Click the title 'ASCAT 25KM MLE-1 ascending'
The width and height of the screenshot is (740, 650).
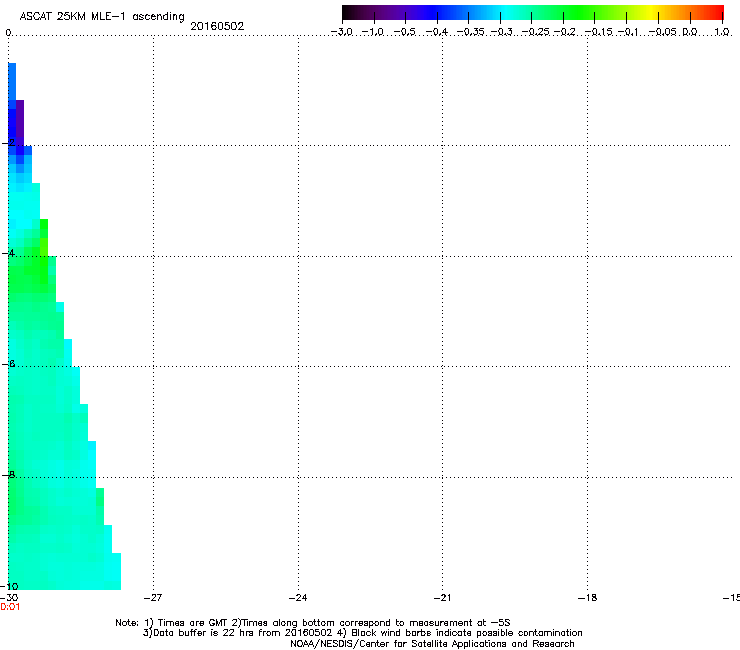102,17
